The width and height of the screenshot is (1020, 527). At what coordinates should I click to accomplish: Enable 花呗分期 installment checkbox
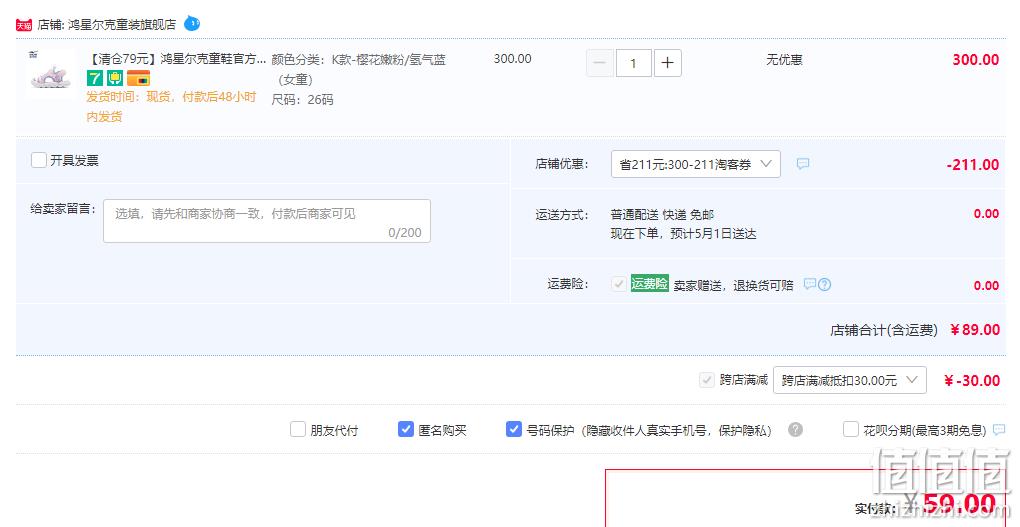[x=850, y=429]
